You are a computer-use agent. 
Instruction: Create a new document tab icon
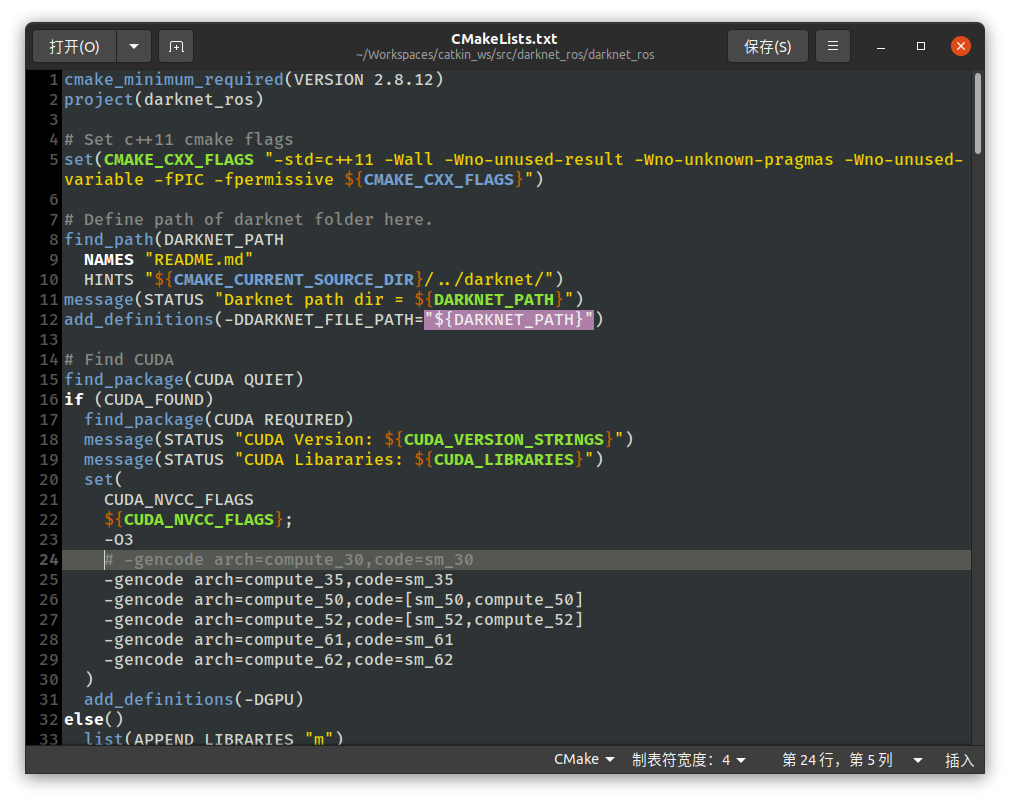coord(176,46)
